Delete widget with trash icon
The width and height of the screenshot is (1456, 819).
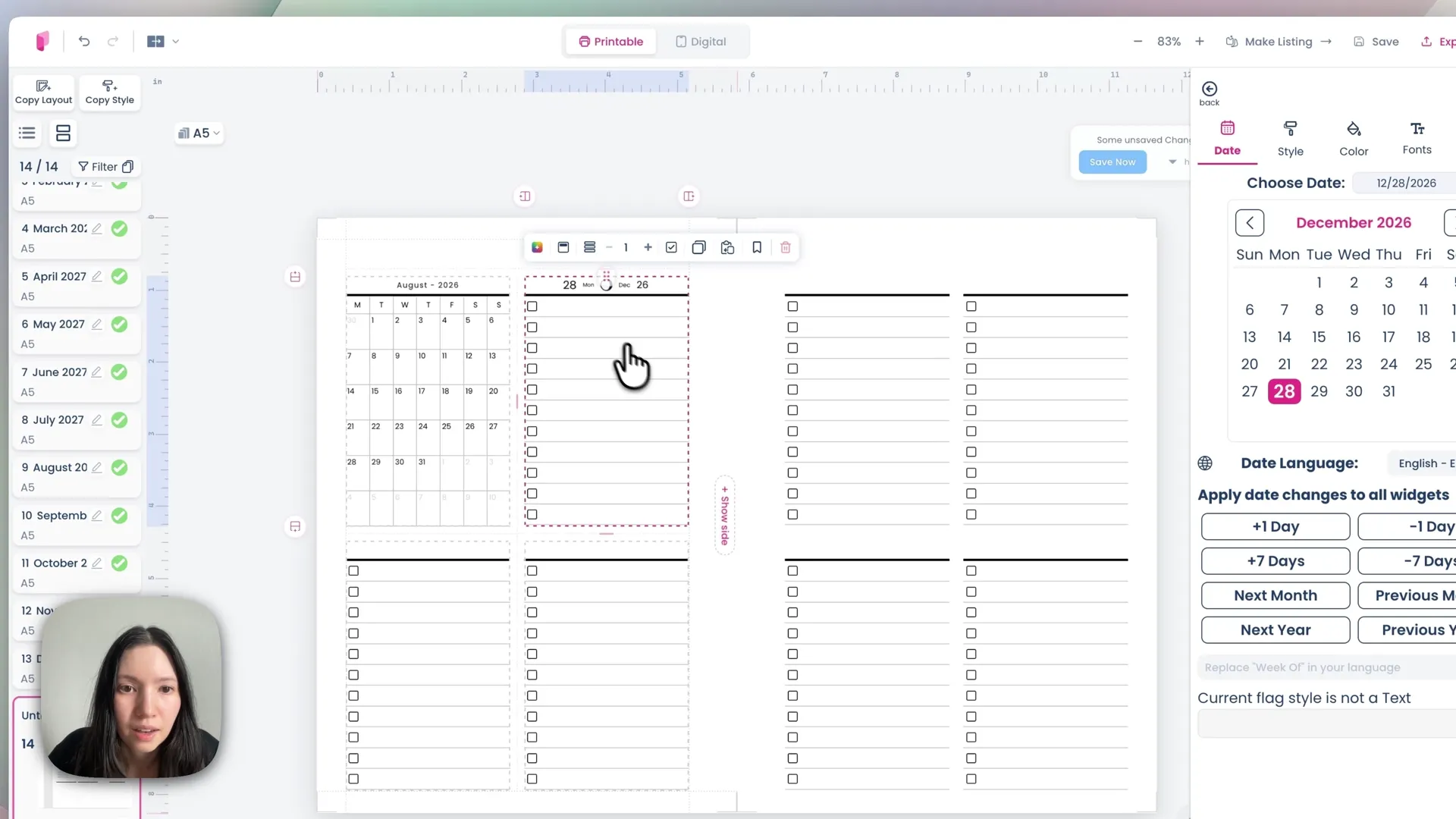786,247
